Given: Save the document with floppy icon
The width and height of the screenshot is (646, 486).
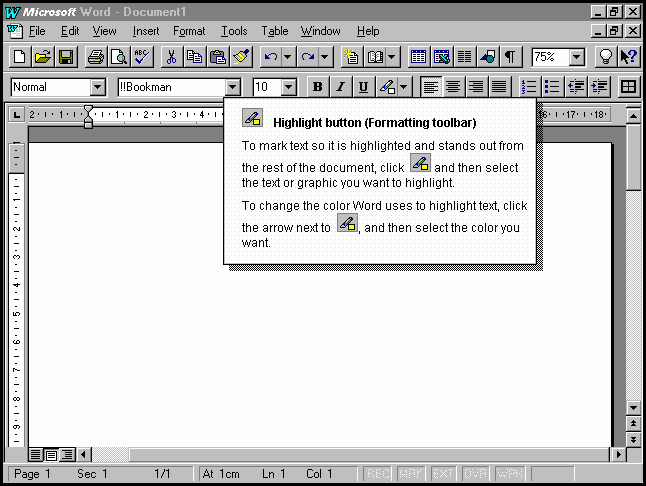Looking at the screenshot, I should pos(66,56).
